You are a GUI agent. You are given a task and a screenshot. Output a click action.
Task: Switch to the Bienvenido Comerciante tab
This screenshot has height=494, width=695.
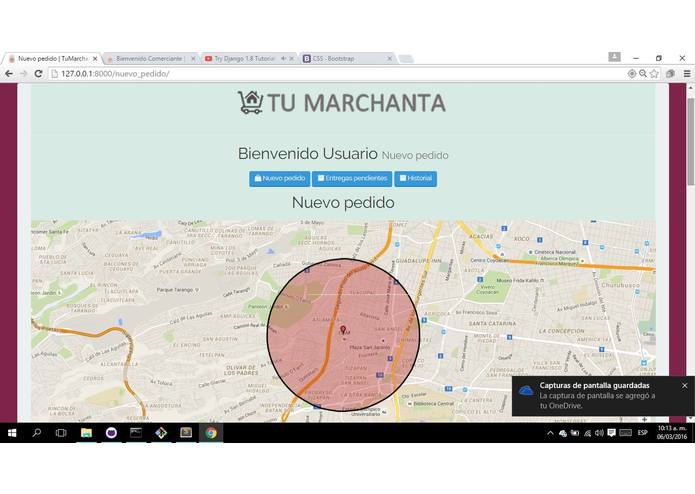[x=149, y=58]
